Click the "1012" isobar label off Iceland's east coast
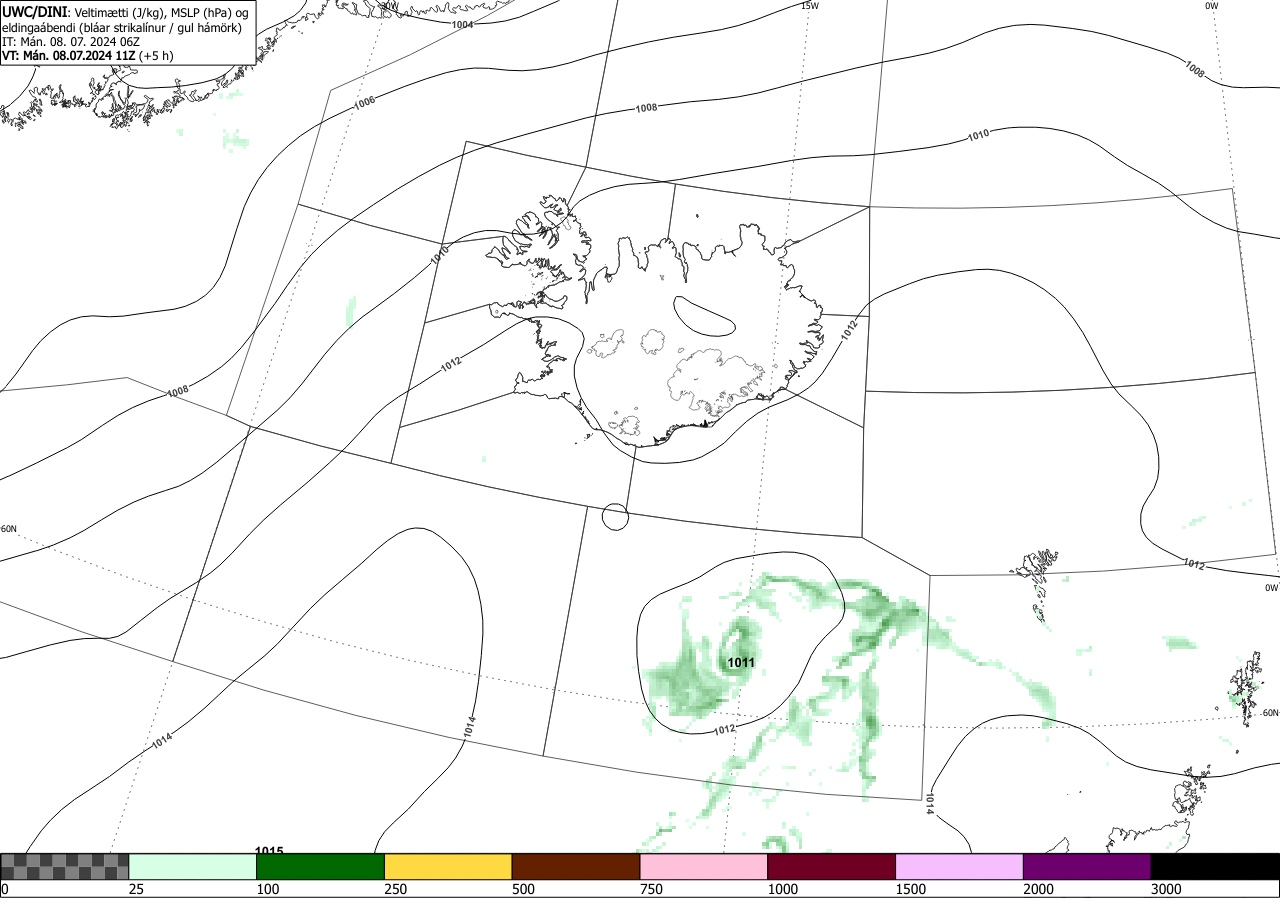 click(849, 329)
